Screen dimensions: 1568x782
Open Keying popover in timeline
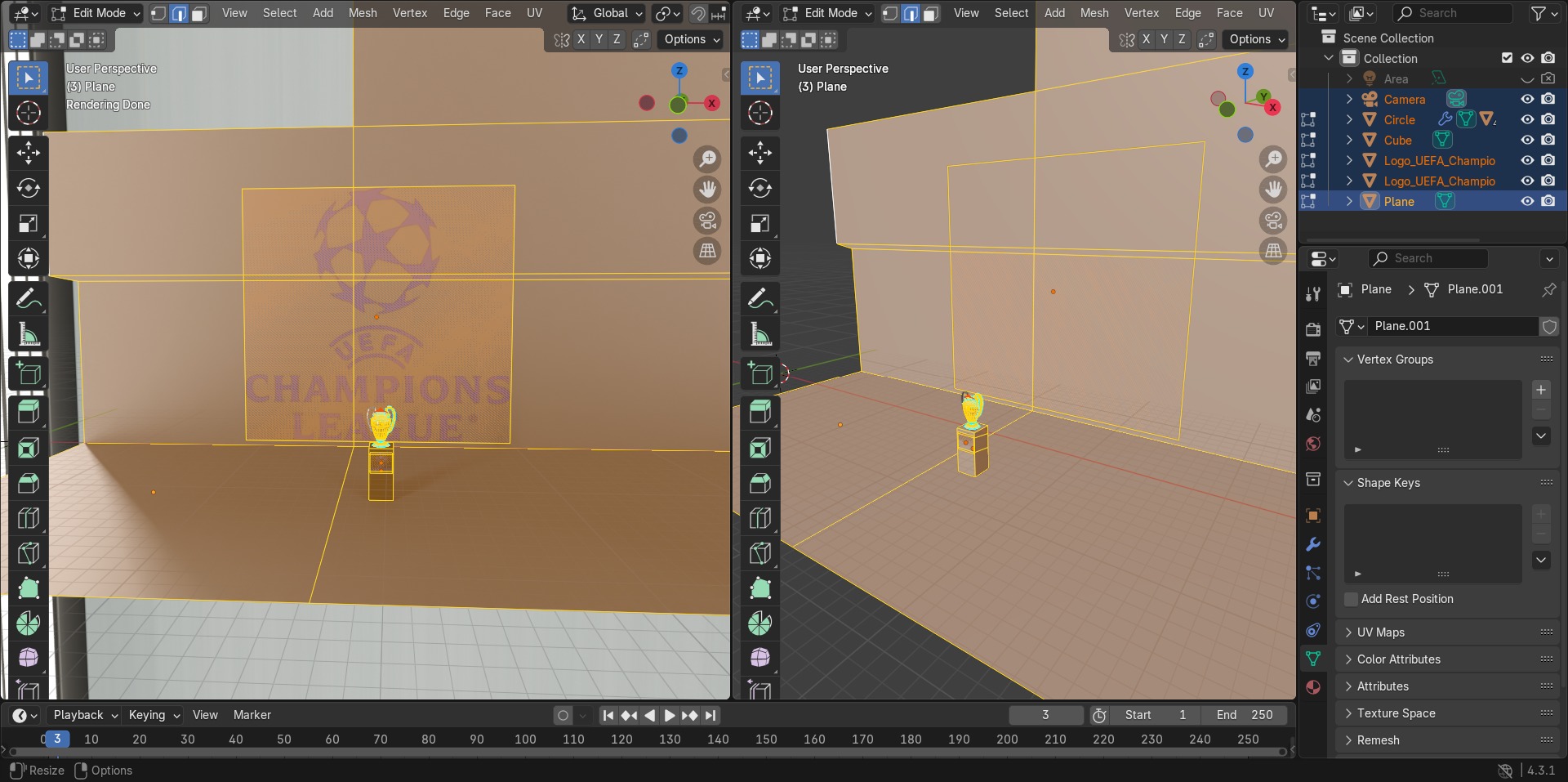154,715
